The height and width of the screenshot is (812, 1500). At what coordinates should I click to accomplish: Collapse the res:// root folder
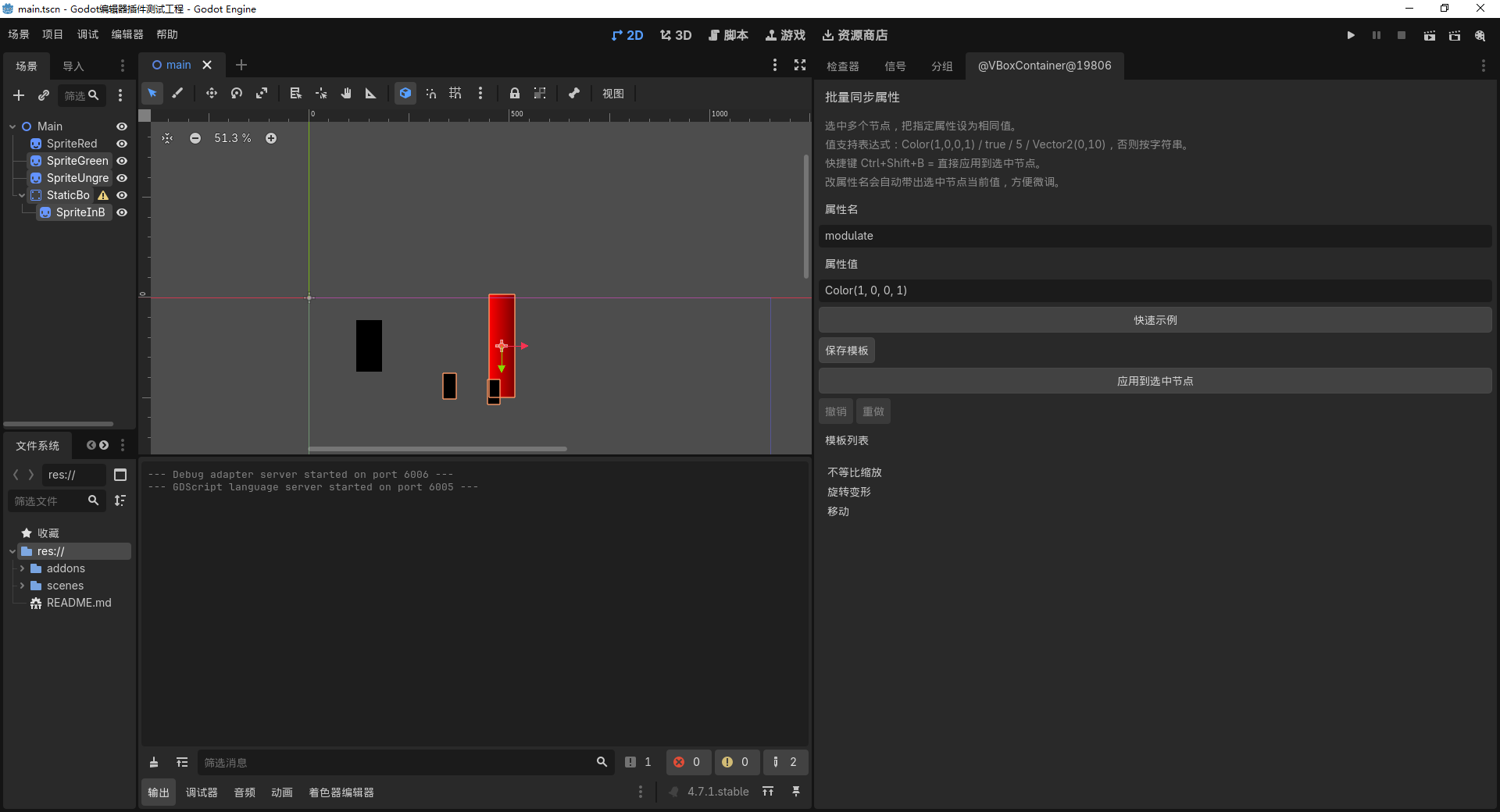click(x=12, y=551)
